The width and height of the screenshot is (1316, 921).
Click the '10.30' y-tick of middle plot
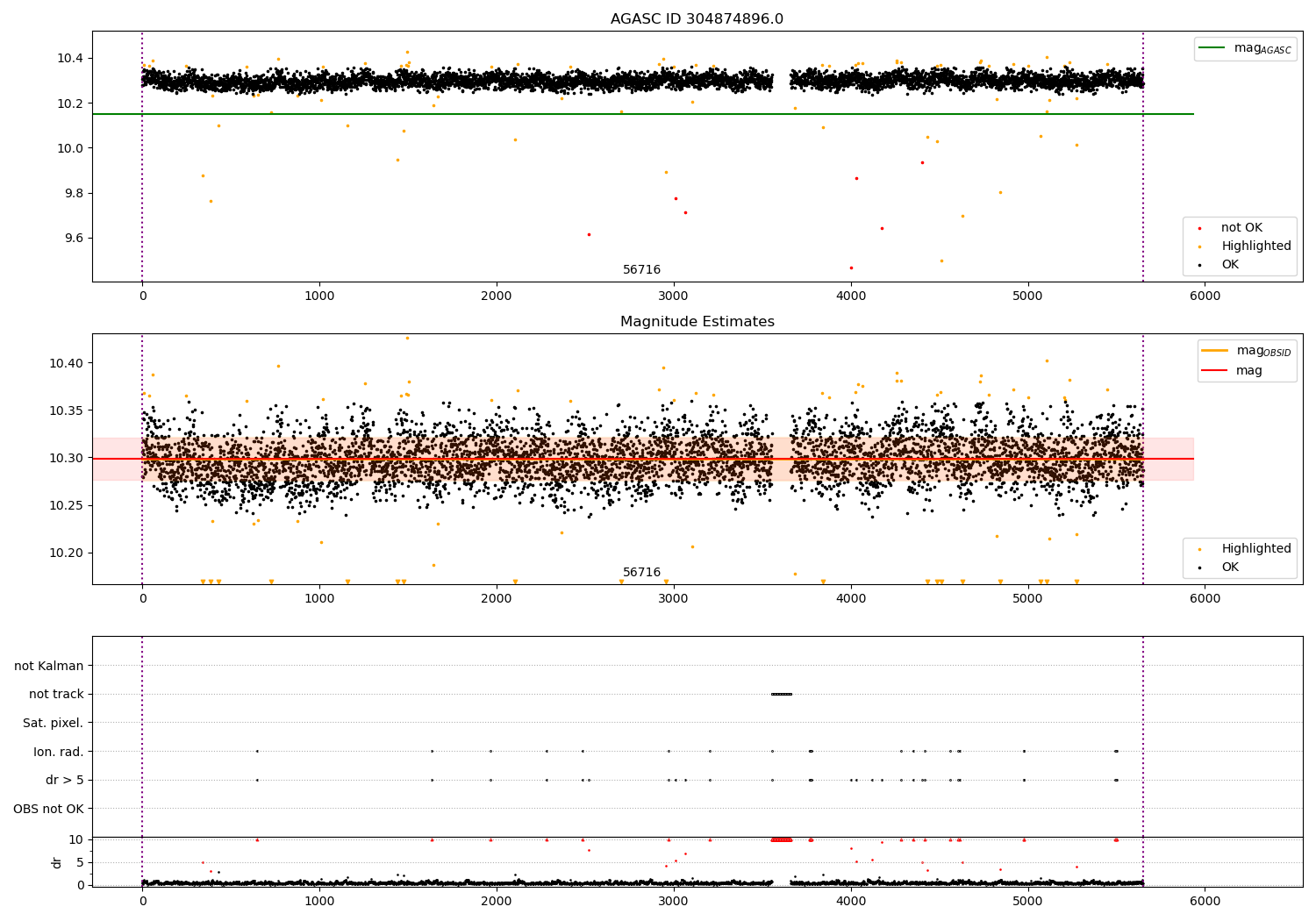coord(67,458)
